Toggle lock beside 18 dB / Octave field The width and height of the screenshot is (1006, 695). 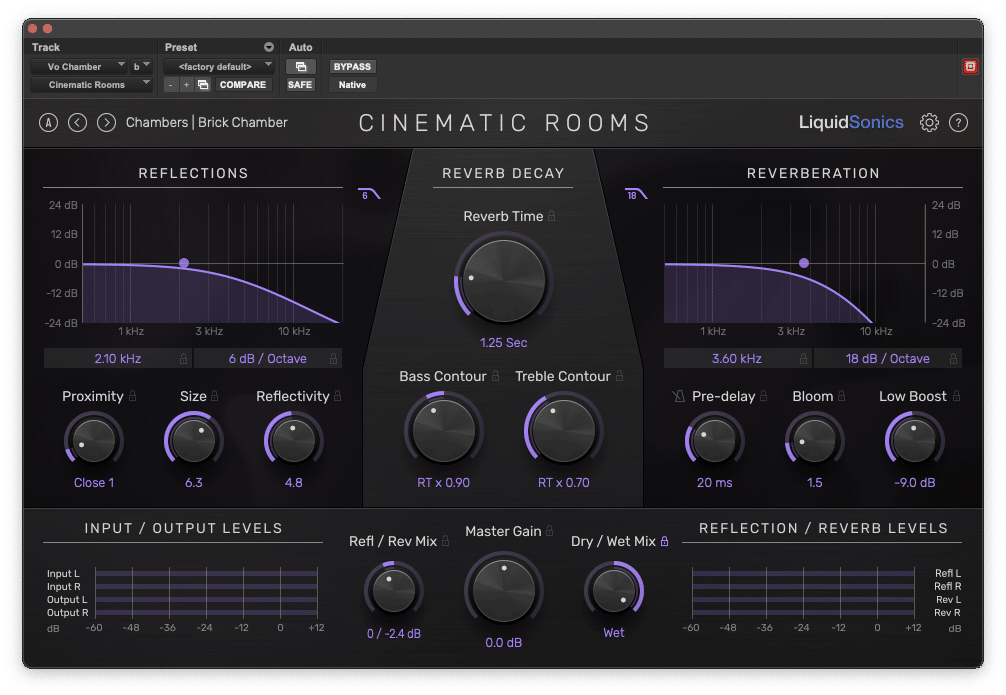953,358
